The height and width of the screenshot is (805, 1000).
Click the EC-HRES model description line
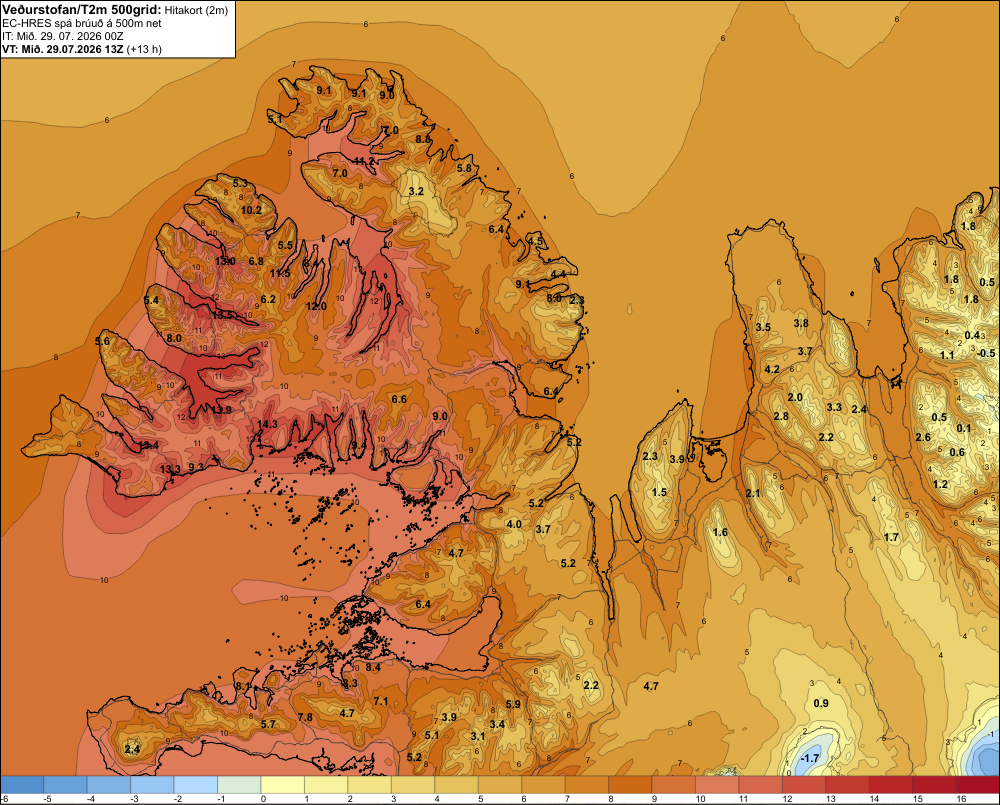(82, 24)
